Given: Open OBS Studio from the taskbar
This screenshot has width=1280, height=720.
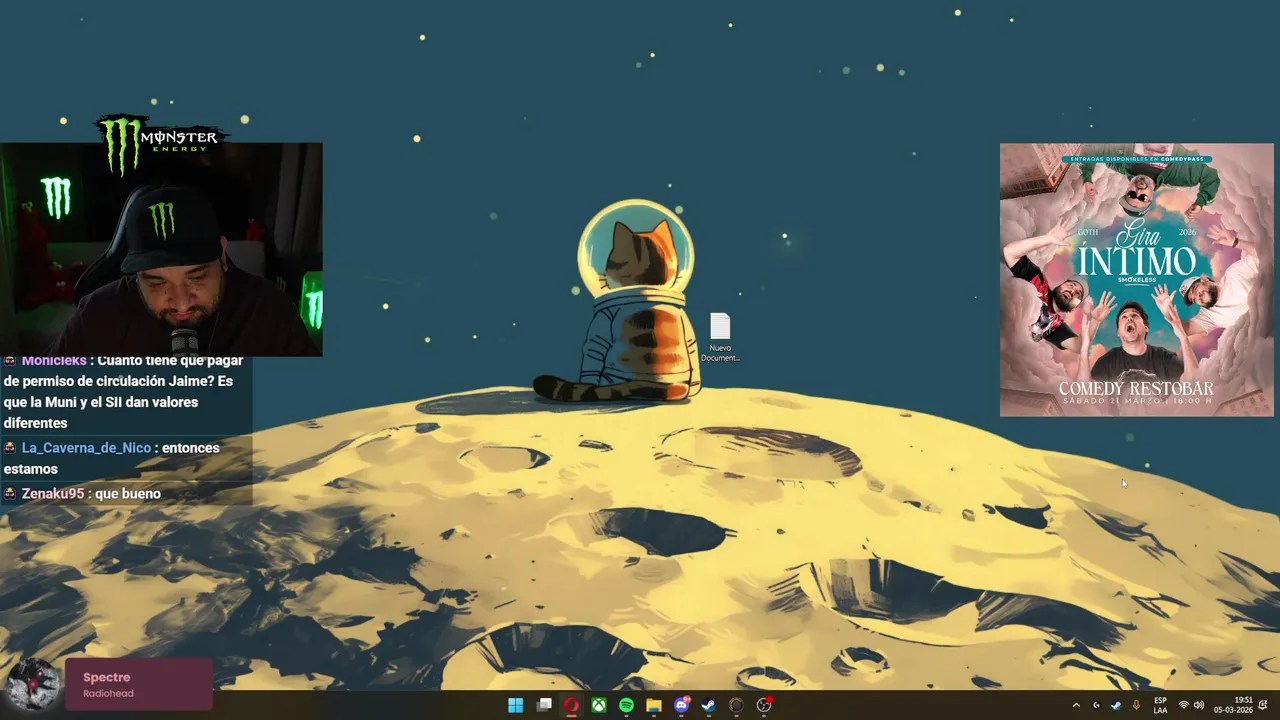Looking at the screenshot, I should [764, 705].
